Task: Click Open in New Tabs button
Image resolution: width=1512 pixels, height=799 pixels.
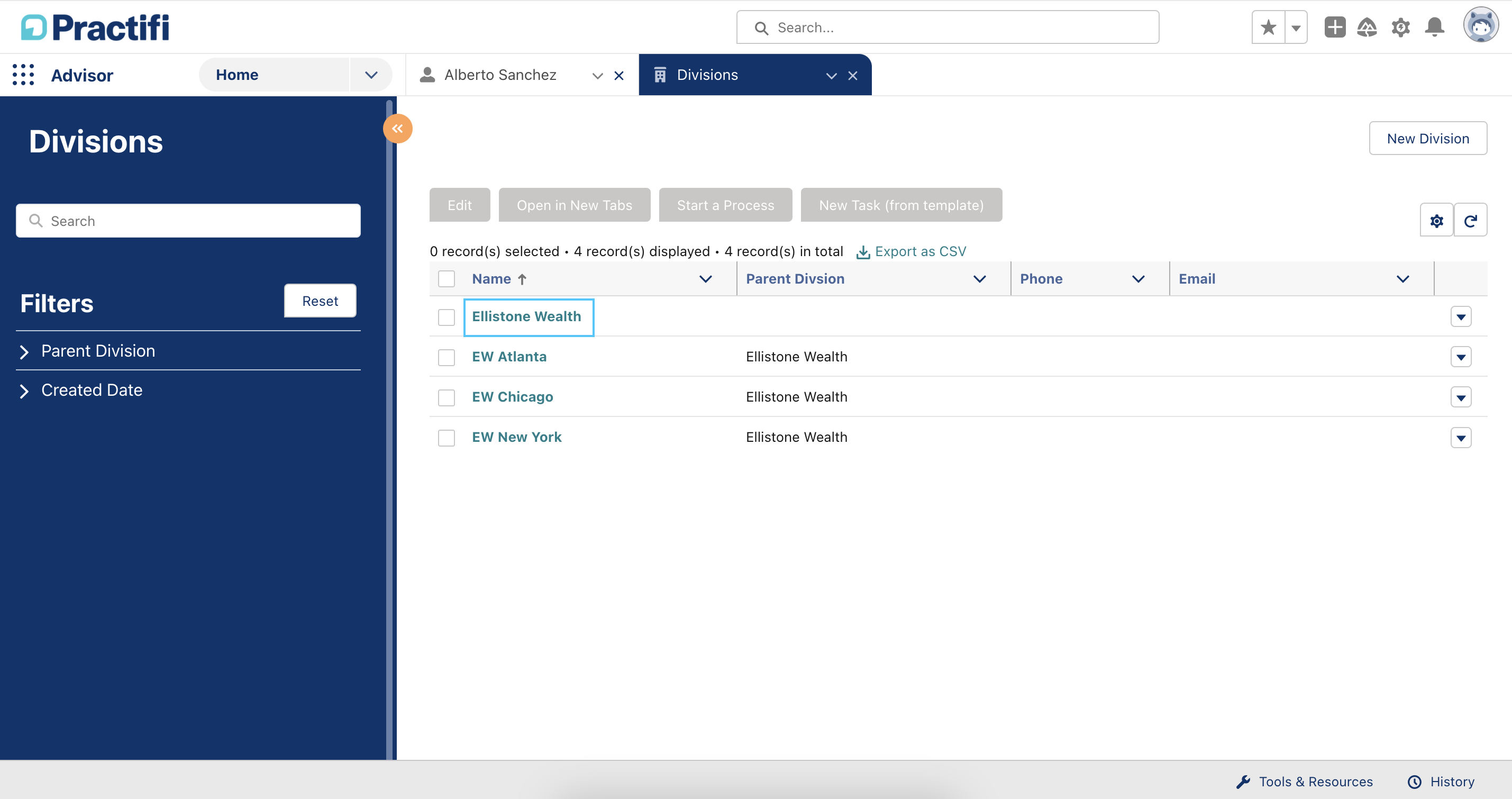Action: (x=574, y=205)
